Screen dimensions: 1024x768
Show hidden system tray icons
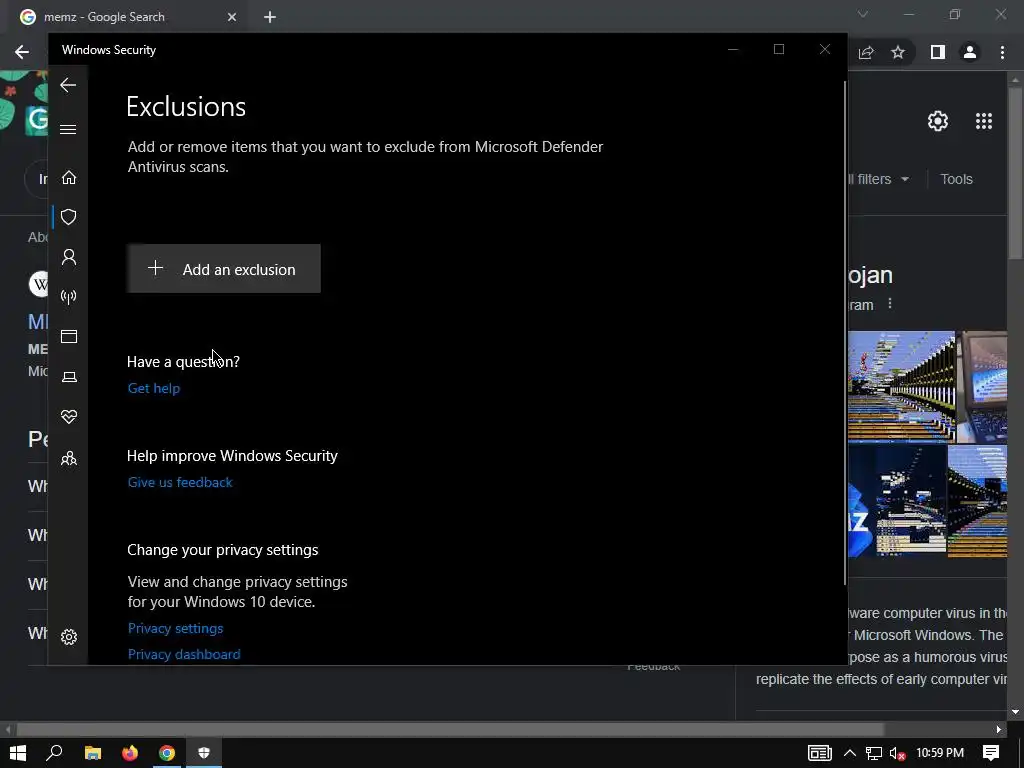(850, 753)
